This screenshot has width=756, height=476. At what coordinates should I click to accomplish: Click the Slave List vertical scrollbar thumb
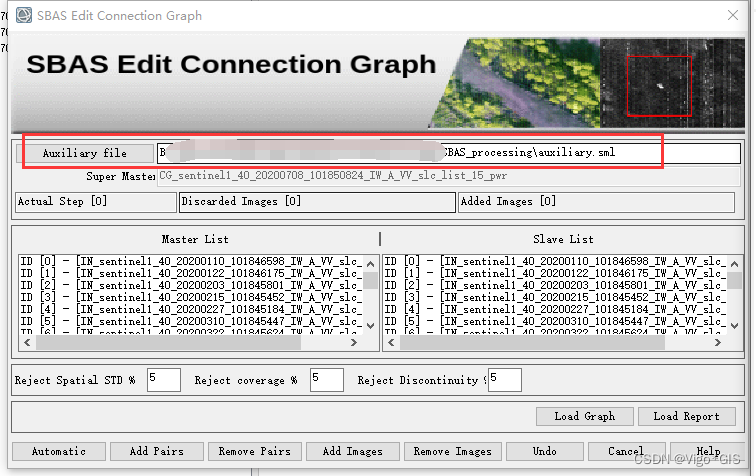tap(734, 280)
